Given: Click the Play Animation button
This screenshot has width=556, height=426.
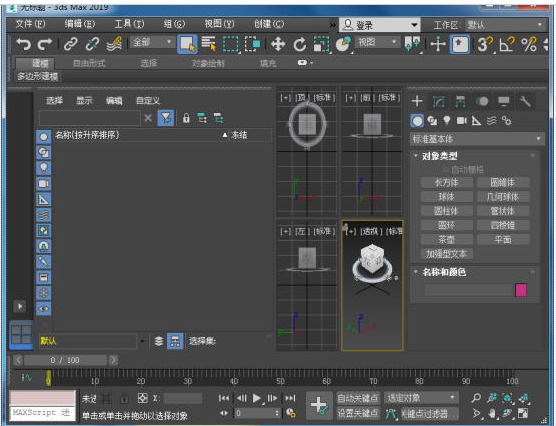Looking at the screenshot, I should pos(257,398).
